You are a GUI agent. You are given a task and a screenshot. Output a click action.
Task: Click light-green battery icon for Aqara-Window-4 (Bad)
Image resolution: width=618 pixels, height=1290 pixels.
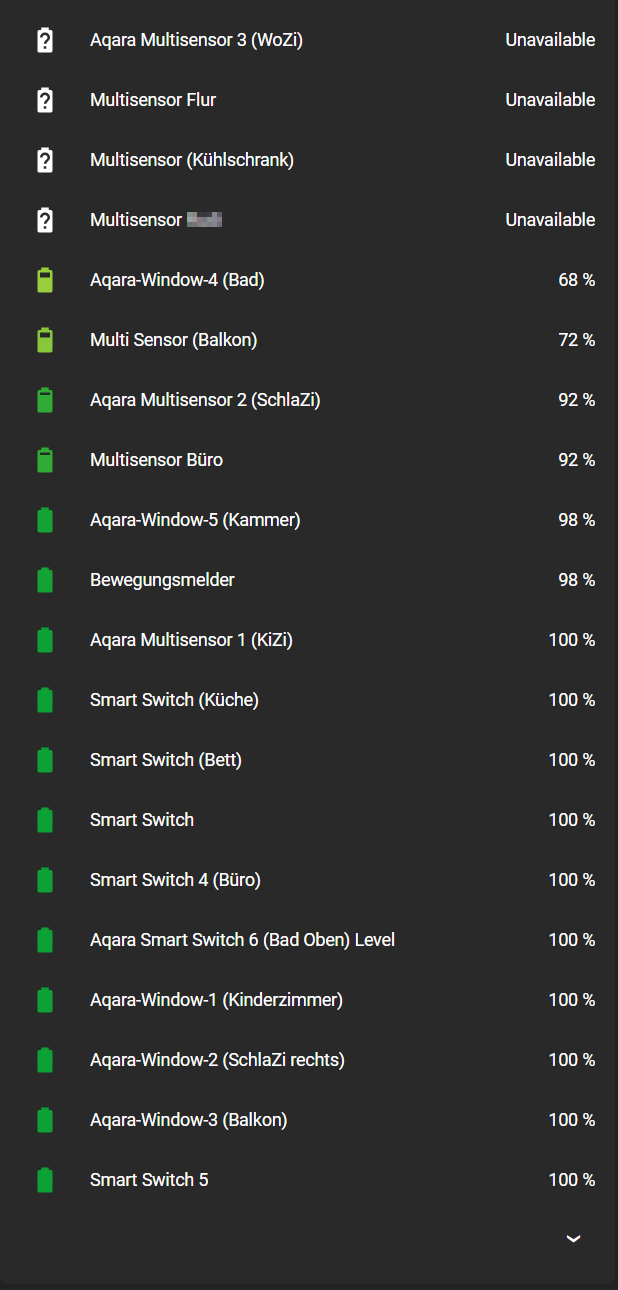pyautogui.click(x=45, y=280)
